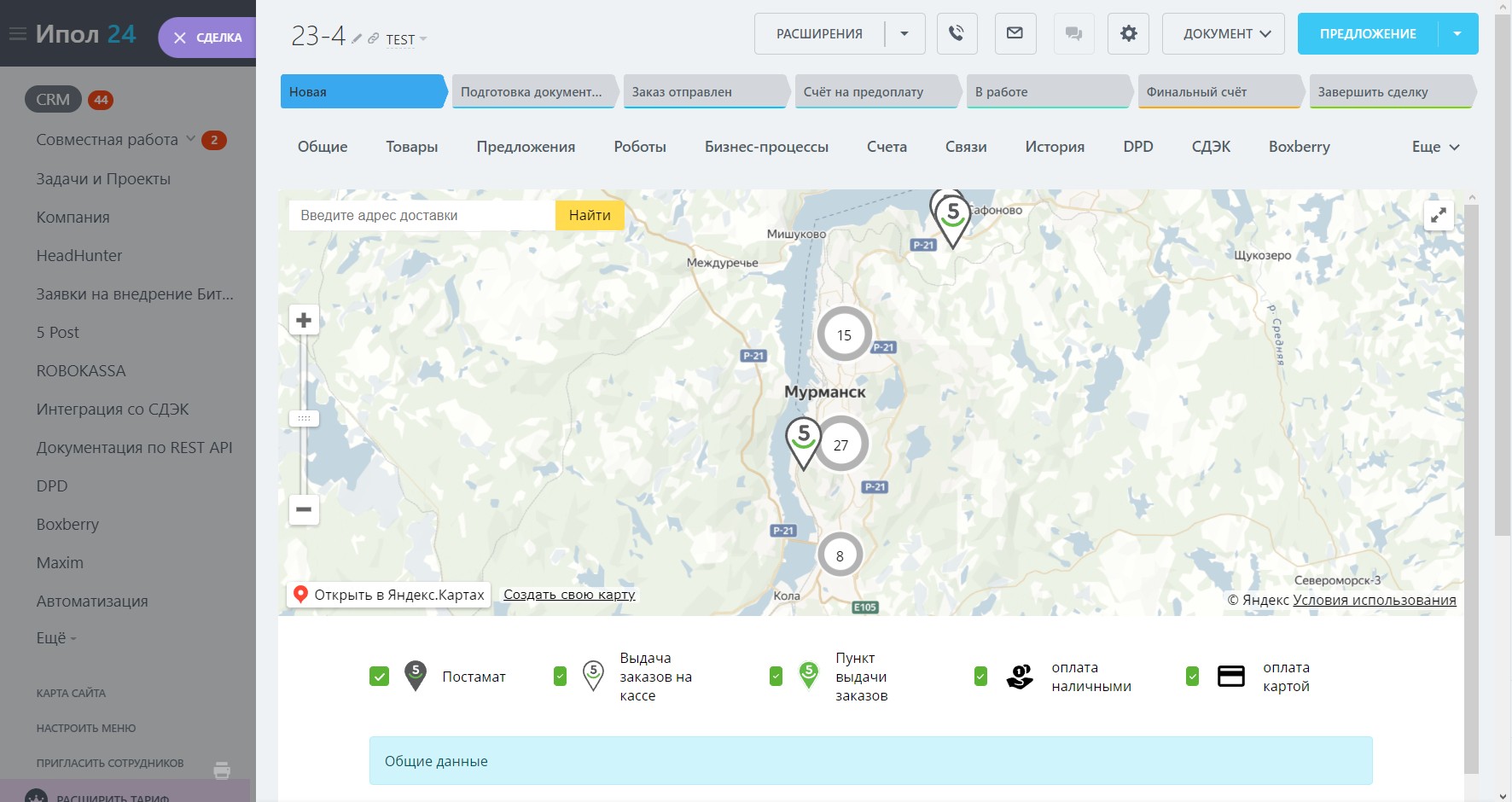Click the pencil edit icon near deal title
The image size is (1512, 802).
point(357,38)
